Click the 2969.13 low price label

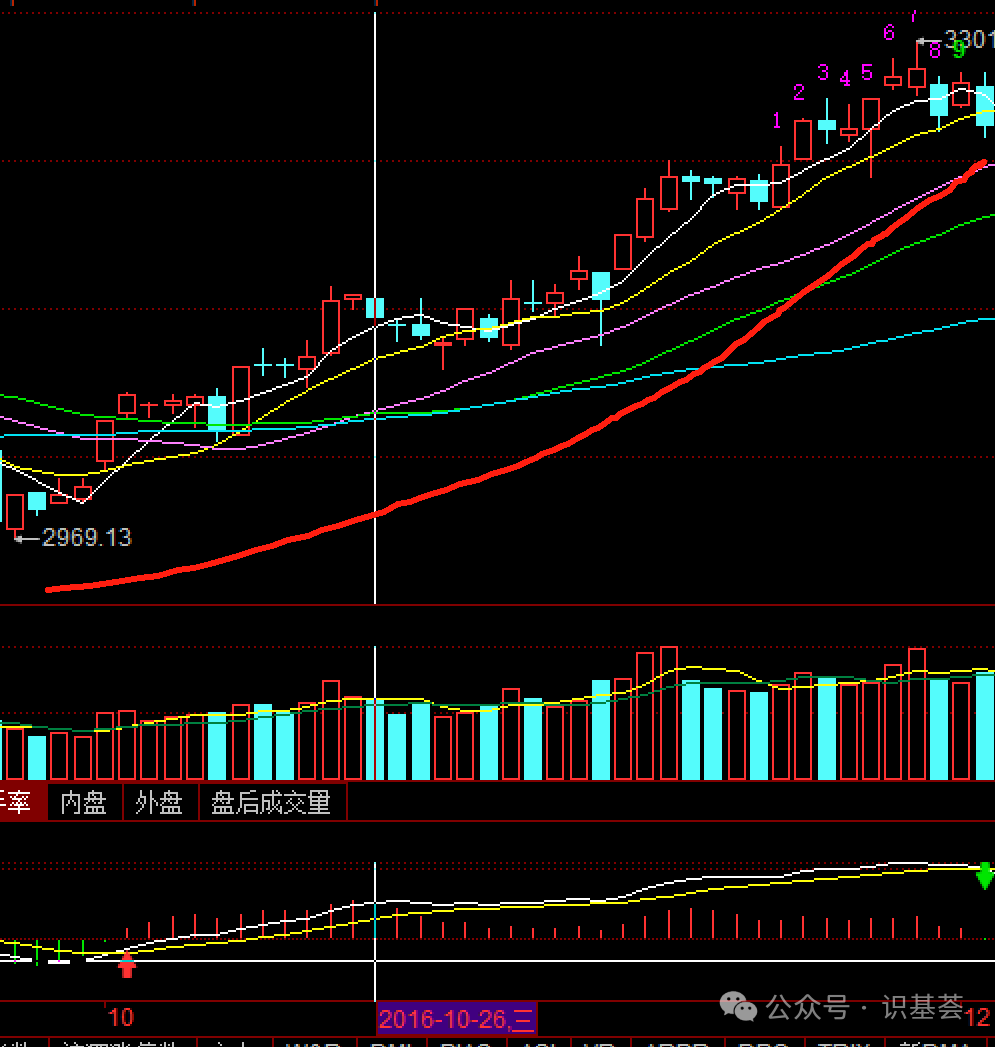(x=86, y=538)
